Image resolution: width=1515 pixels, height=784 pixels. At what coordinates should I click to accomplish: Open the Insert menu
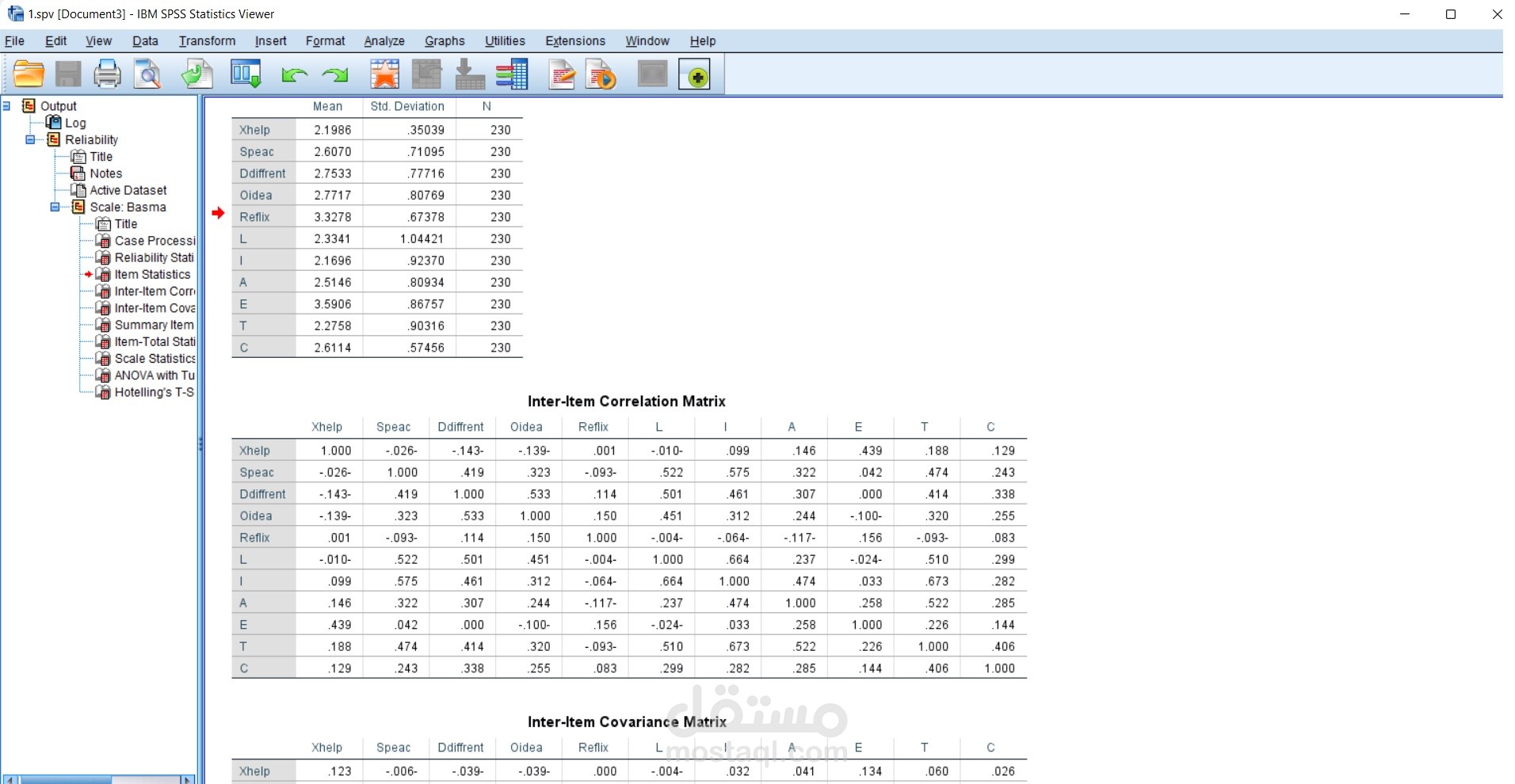[x=270, y=41]
